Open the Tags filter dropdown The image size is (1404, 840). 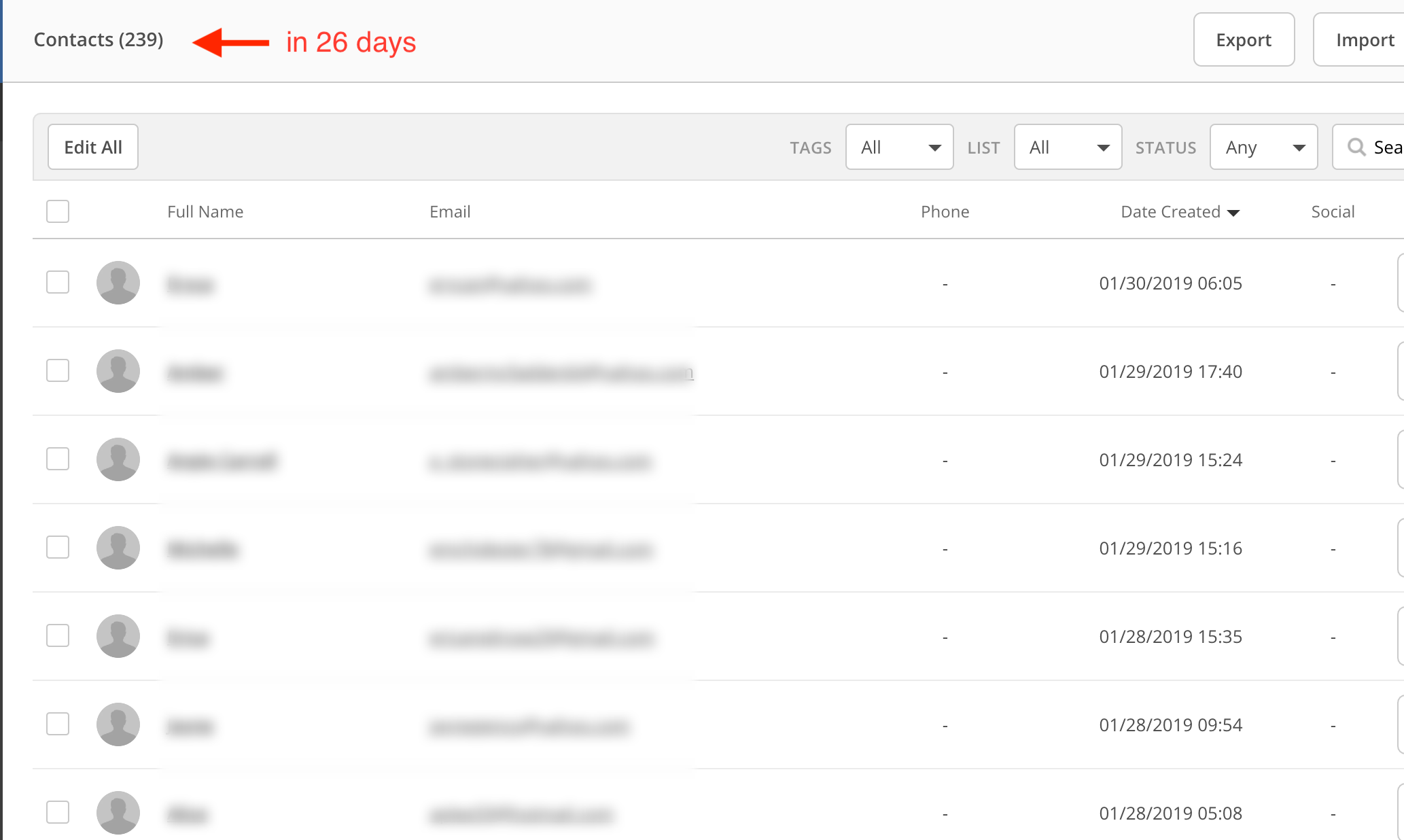click(x=899, y=147)
